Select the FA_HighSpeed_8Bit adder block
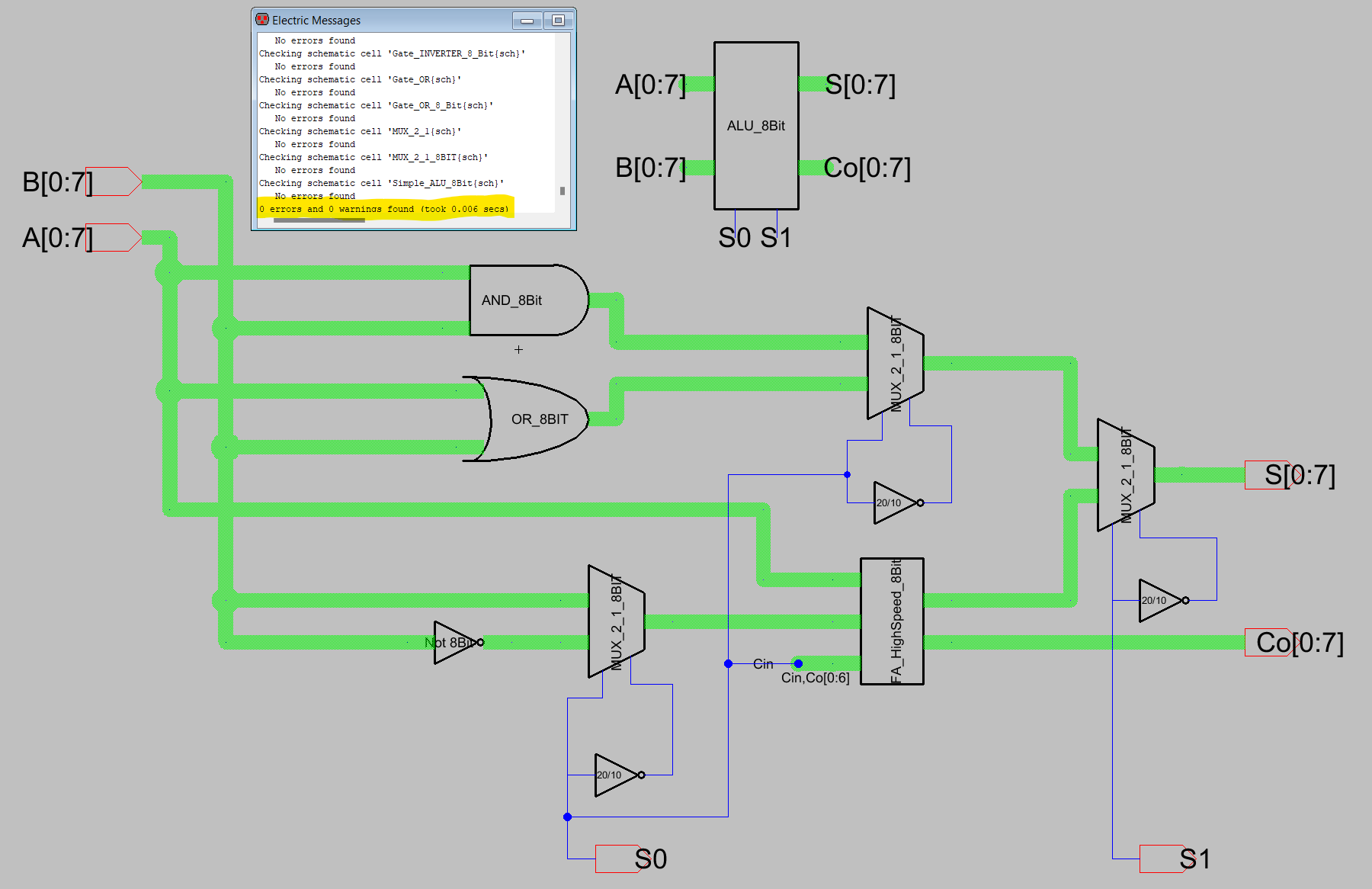1372x889 pixels. 892,621
